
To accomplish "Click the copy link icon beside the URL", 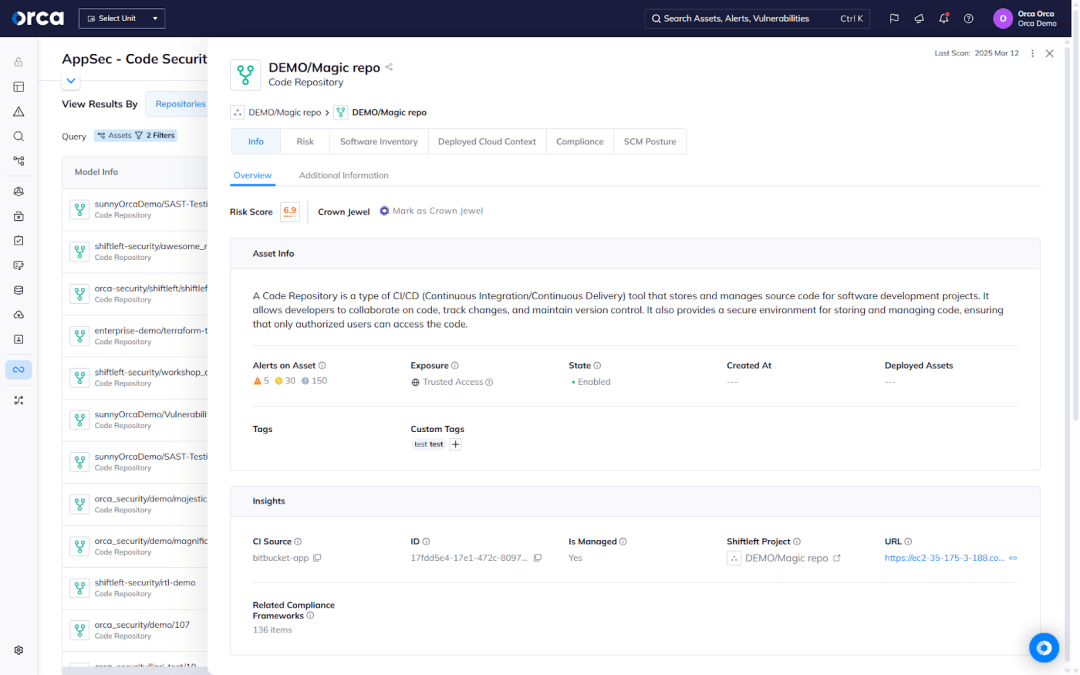I will [x=1013, y=558].
